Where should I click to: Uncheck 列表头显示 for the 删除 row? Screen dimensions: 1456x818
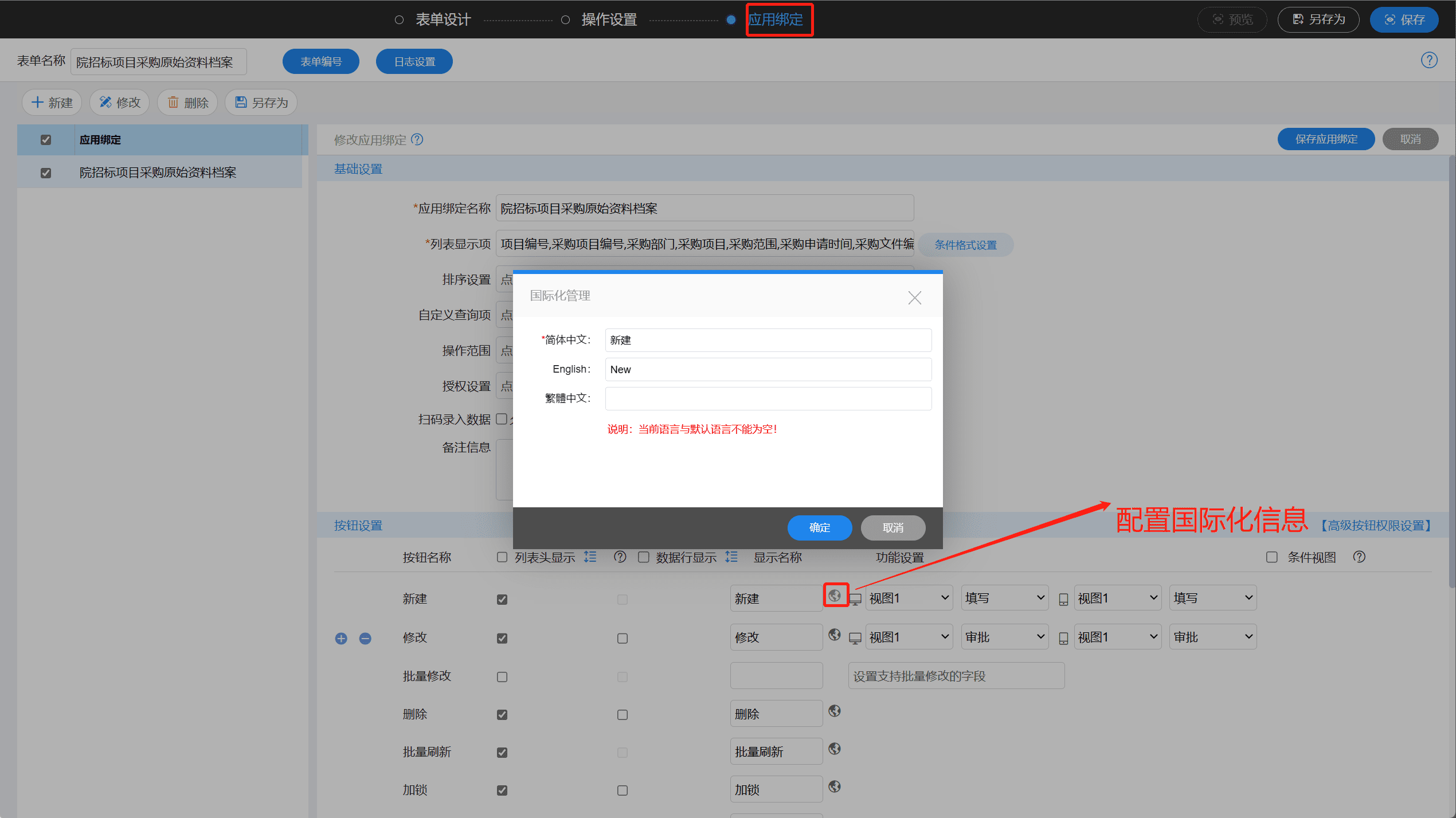click(x=502, y=715)
